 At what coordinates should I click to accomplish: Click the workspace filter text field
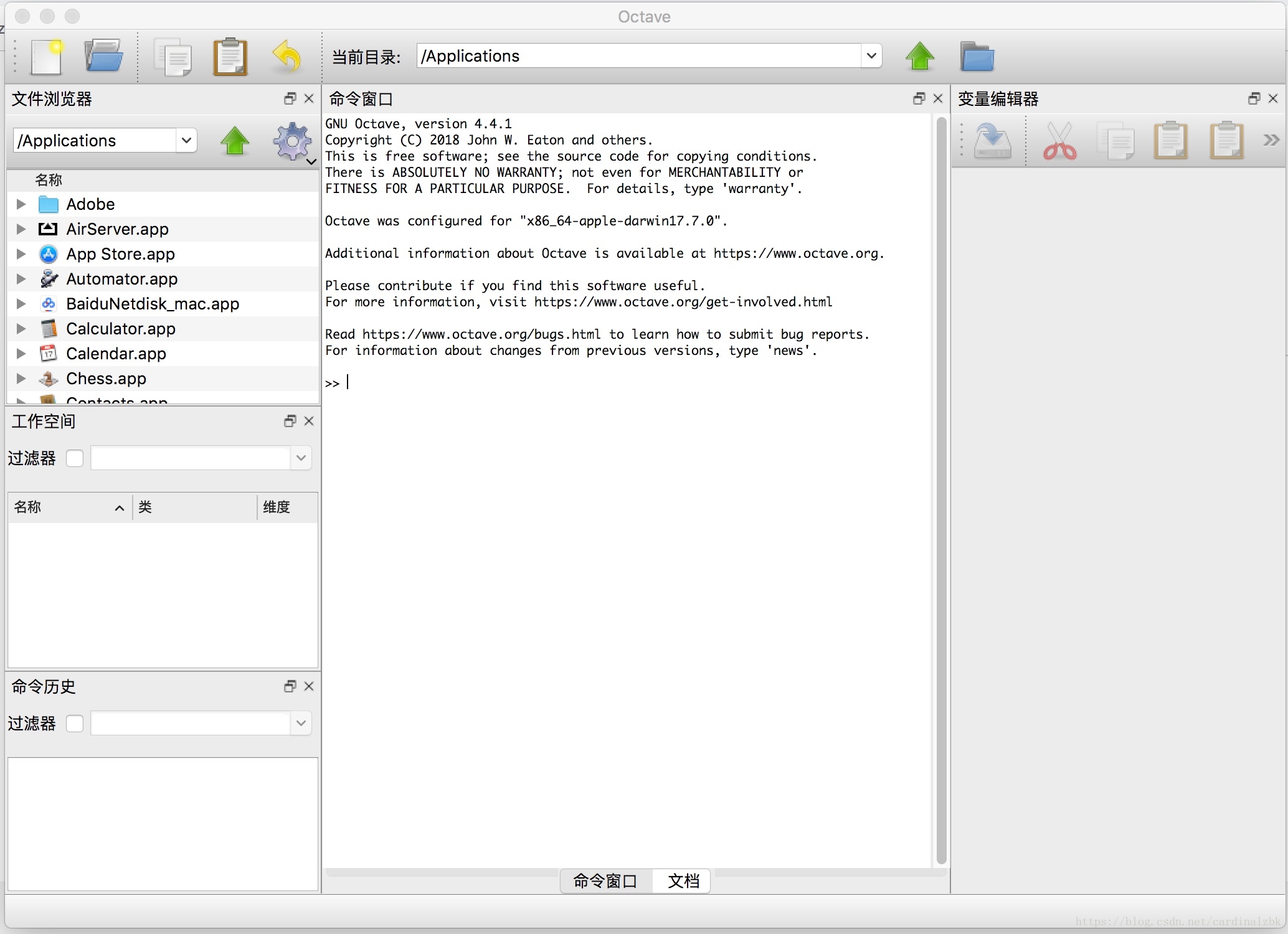pos(191,458)
